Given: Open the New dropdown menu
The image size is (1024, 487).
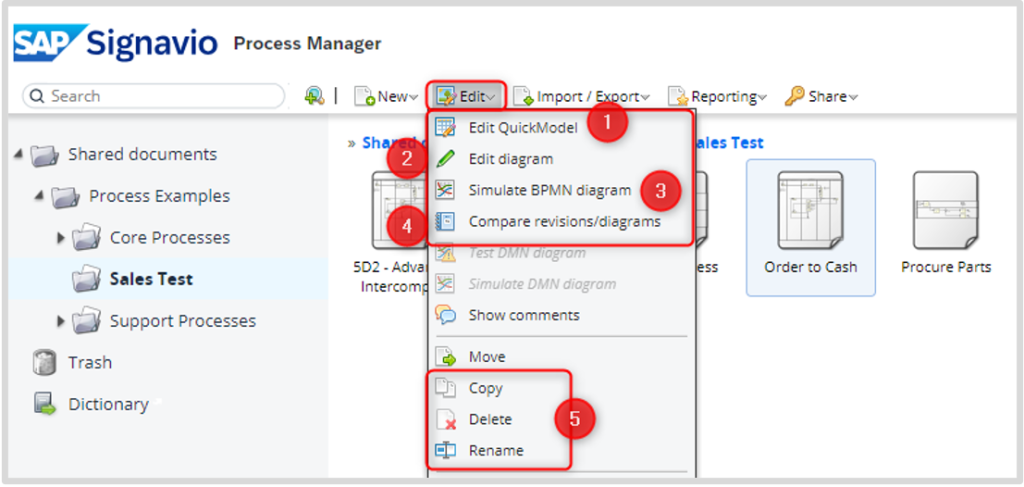Looking at the screenshot, I should coord(386,97).
